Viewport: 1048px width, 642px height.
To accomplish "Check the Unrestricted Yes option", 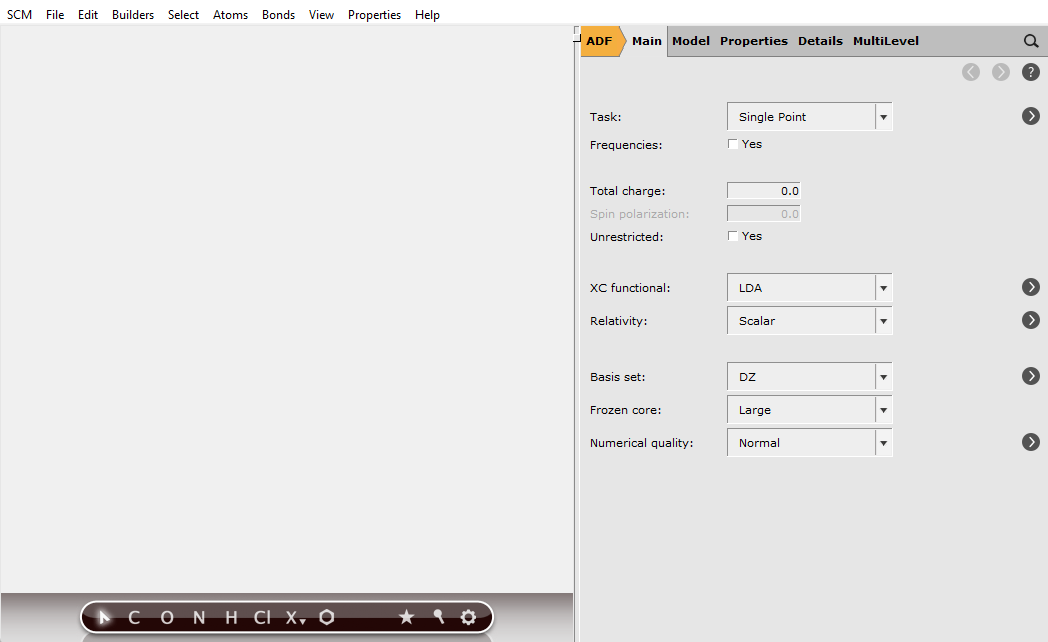I will (x=733, y=236).
